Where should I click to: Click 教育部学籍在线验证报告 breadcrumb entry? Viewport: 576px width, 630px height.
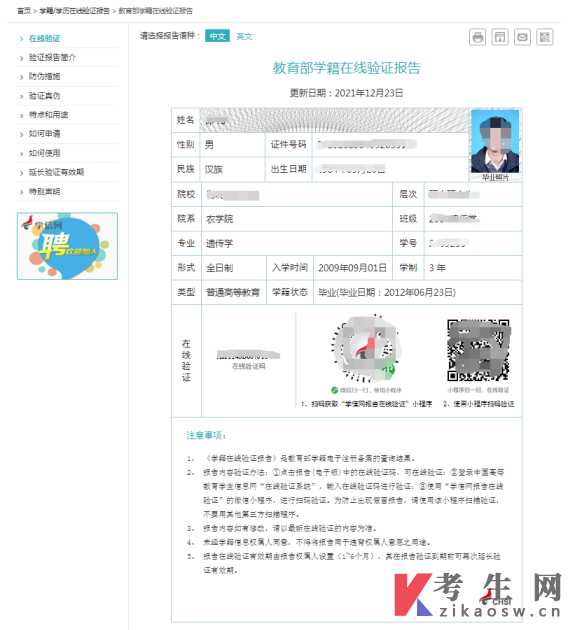(155, 11)
